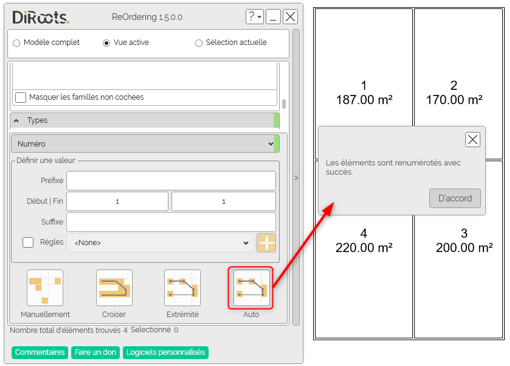Tick Masquer les familles non cochées checkbox
This screenshot has width=510, height=366.
click(21, 97)
